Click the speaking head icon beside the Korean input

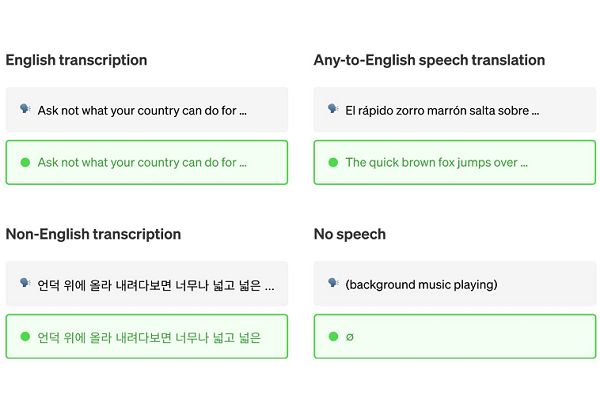(25, 284)
